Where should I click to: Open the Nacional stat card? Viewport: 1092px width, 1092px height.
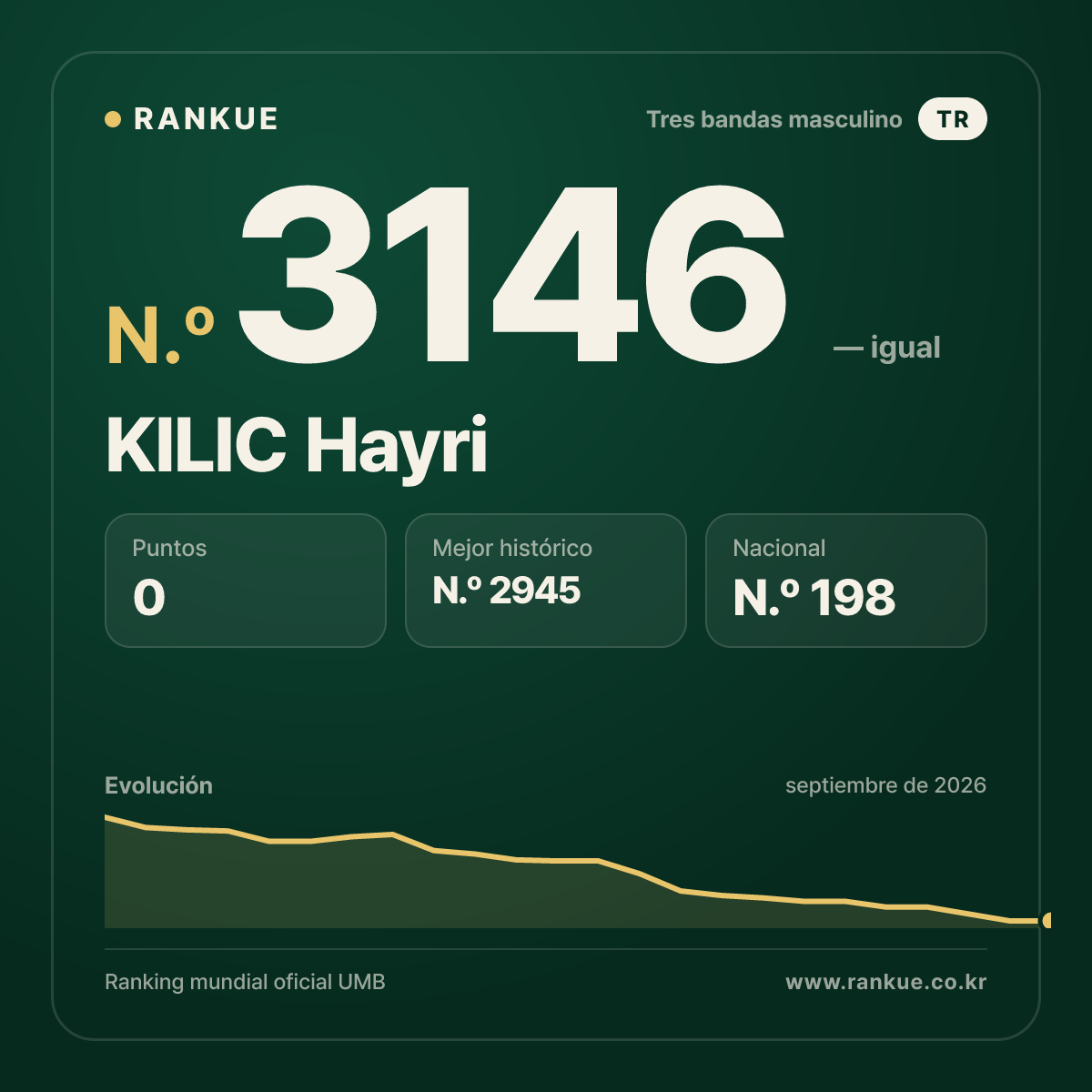[846, 581]
